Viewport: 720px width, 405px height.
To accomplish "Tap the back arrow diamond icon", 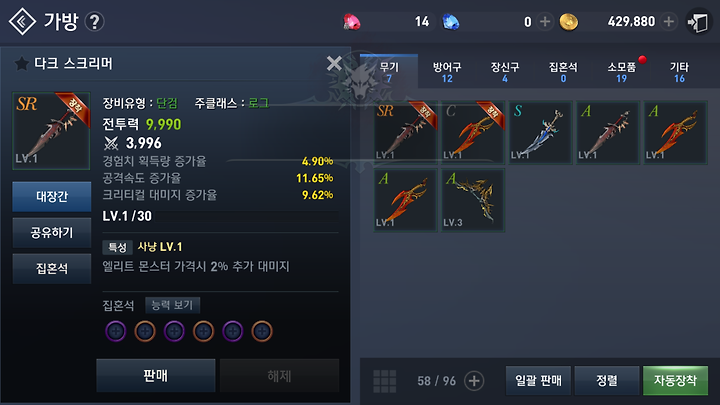I will click(22, 21).
